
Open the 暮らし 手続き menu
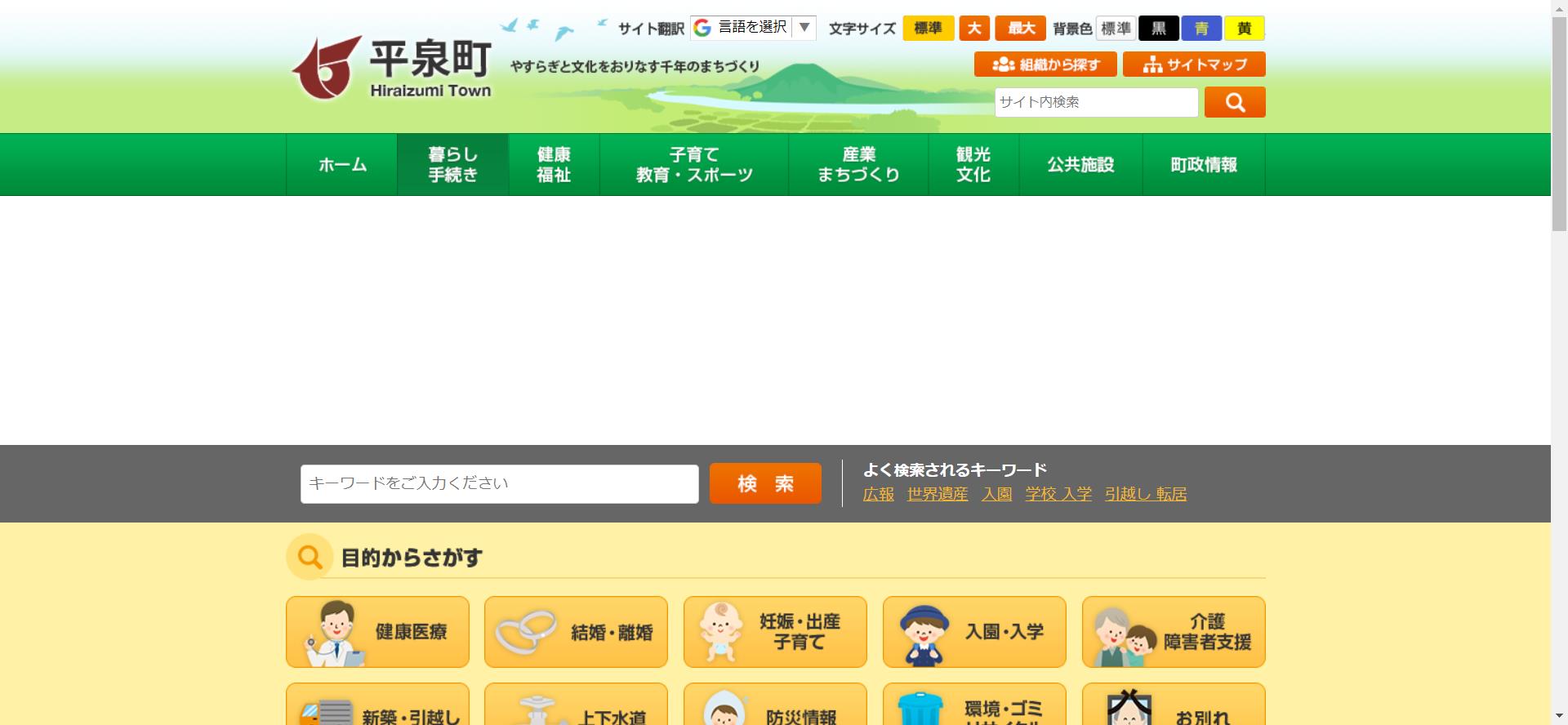[453, 165]
